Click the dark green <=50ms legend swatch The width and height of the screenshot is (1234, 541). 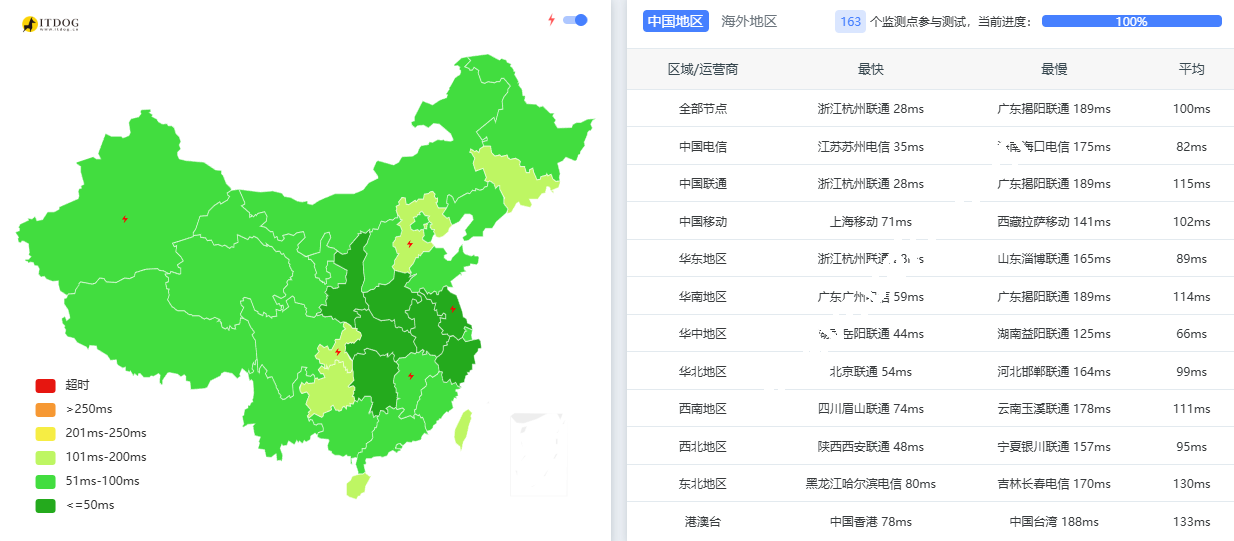45,505
